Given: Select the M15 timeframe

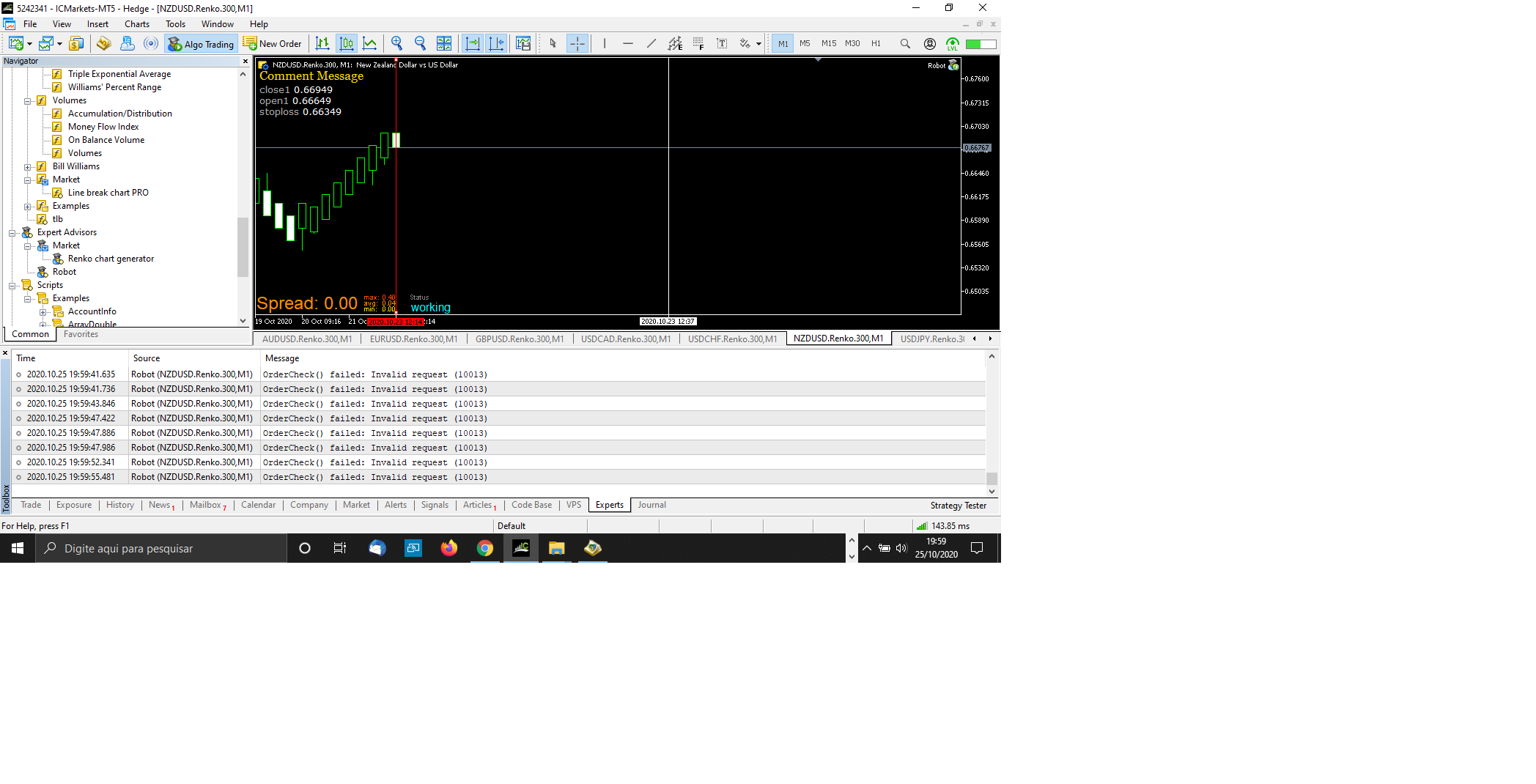Looking at the screenshot, I should pyautogui.click(x=829, y=44).
